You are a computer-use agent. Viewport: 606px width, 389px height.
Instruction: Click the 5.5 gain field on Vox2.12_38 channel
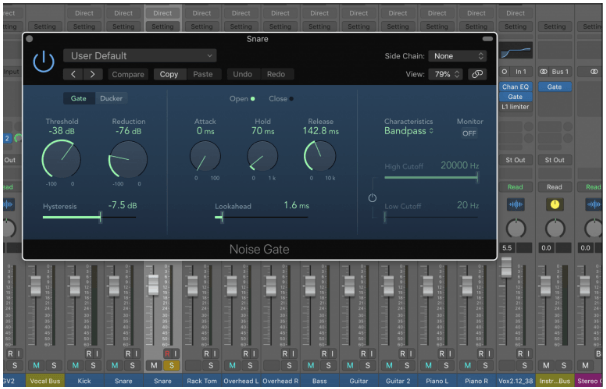tap(508, 248)
